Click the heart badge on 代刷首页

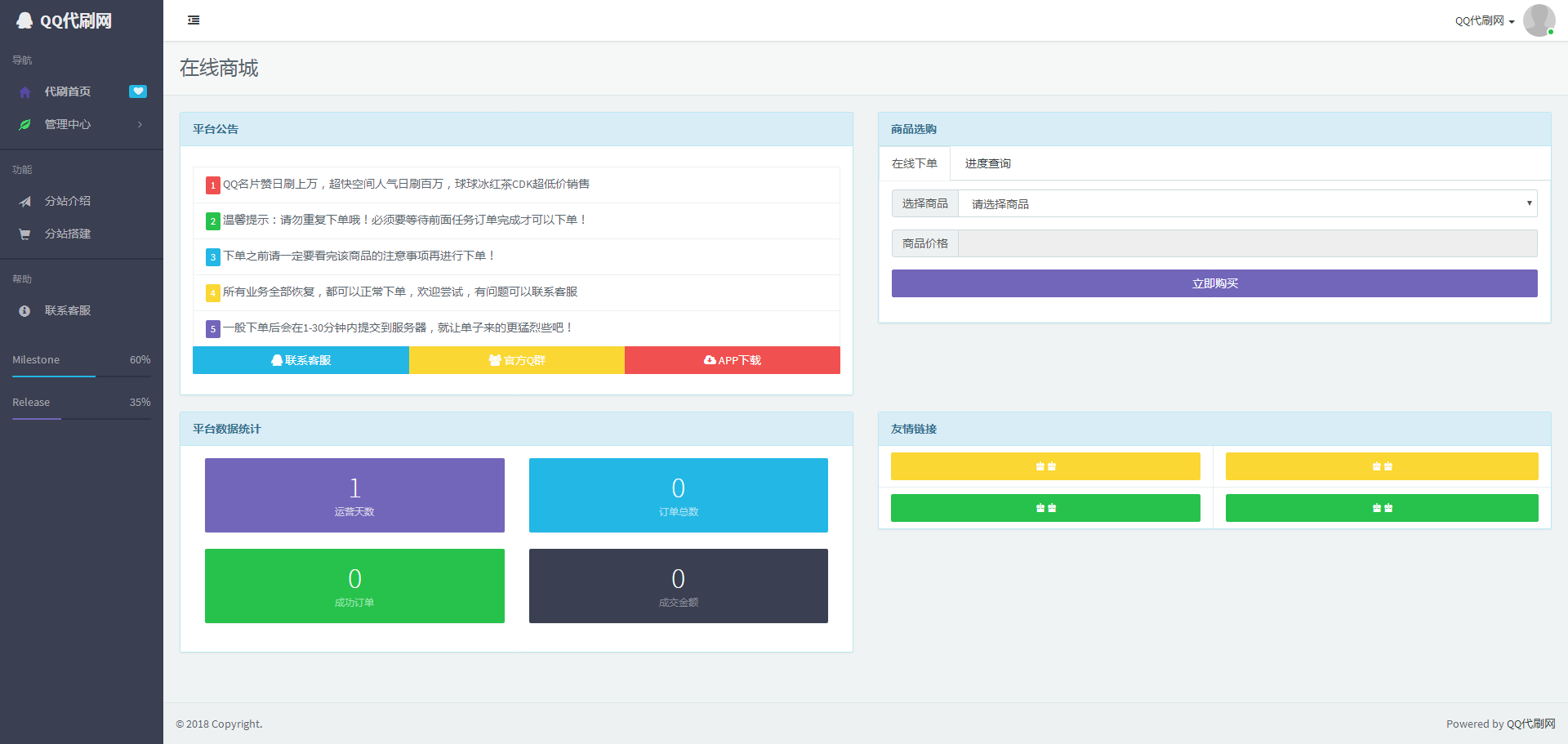point(138,91)
